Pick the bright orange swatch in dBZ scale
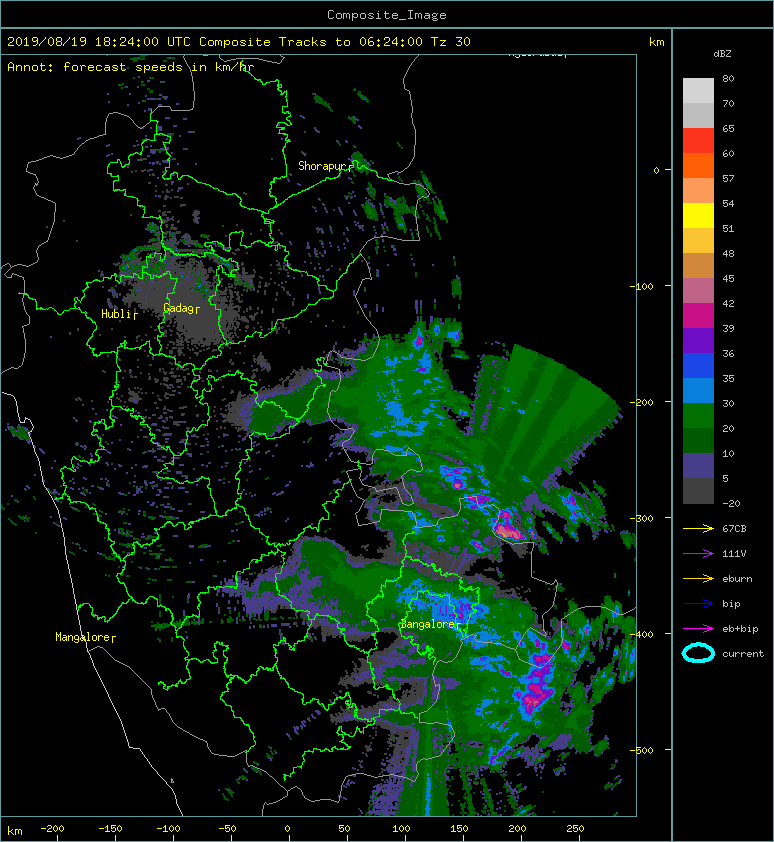 (x=698, y=166)
